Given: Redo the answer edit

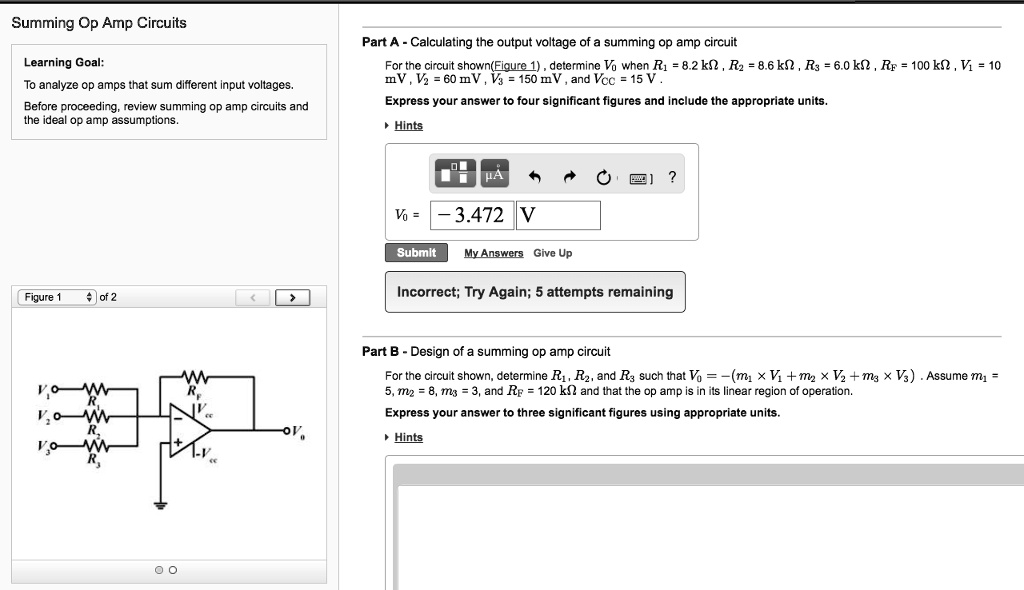Looking at the screenshot, I should tap(568, 172).
